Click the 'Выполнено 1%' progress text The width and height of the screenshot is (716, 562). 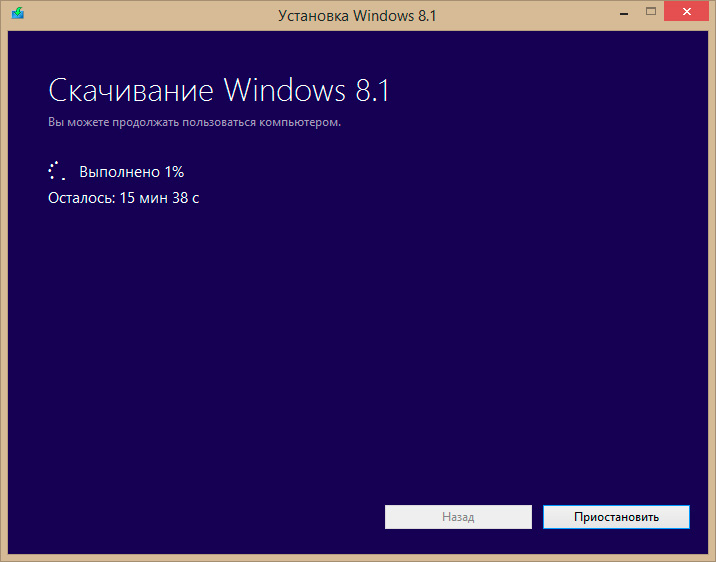point(132,172)
